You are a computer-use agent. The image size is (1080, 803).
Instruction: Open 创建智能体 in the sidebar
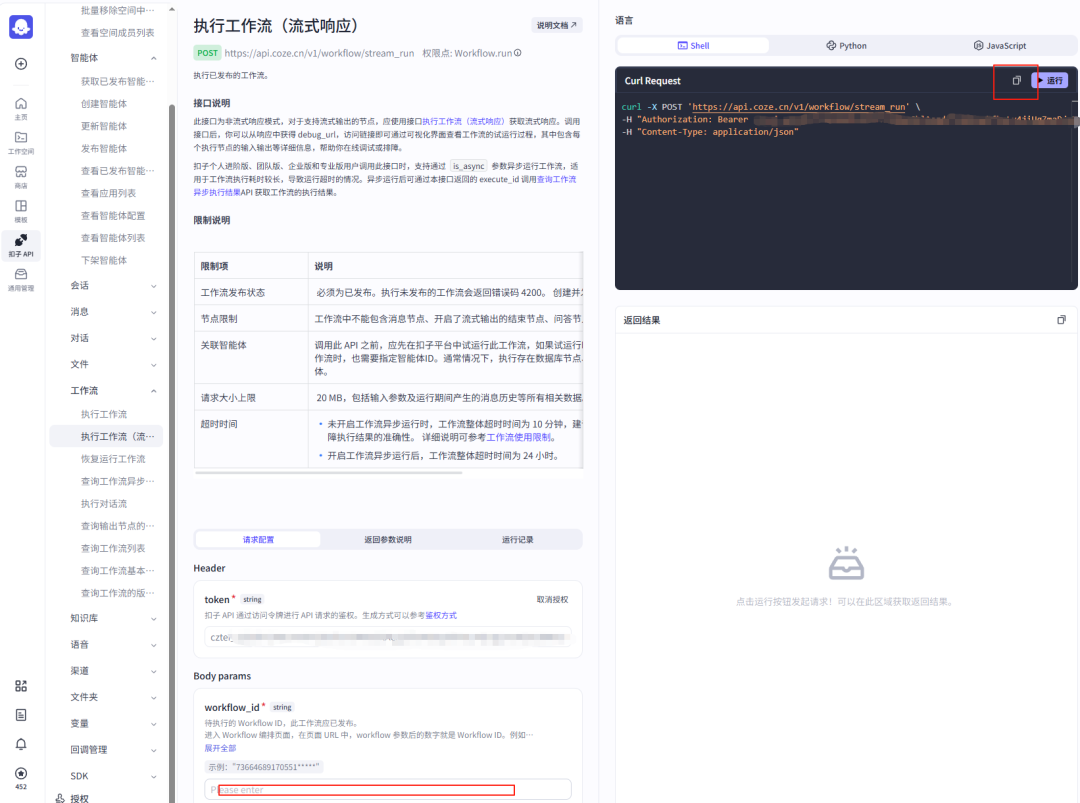coord(104,103)
